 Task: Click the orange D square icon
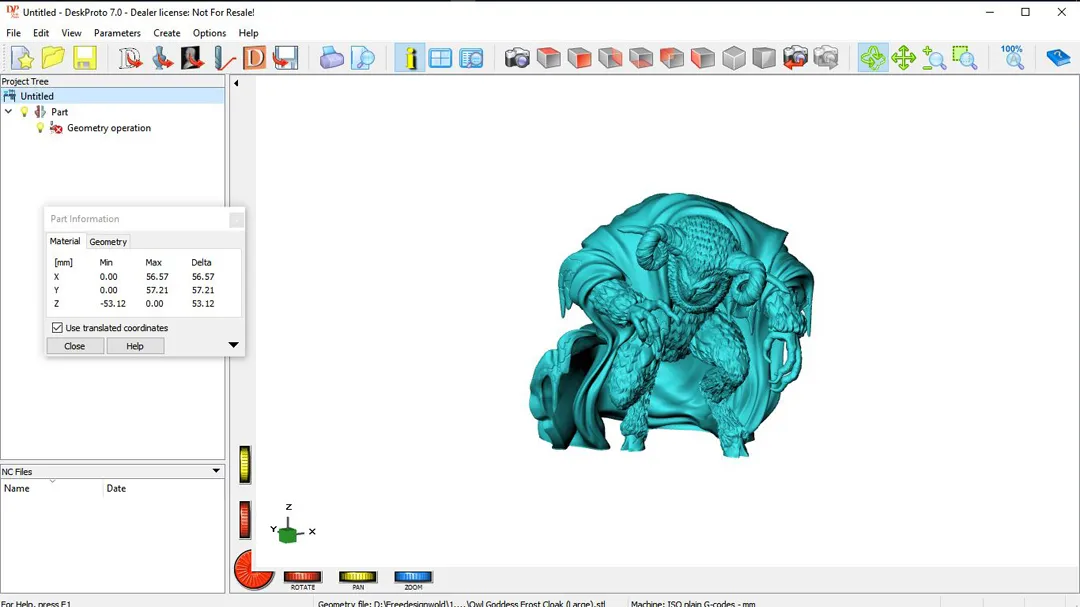point(254,58)
